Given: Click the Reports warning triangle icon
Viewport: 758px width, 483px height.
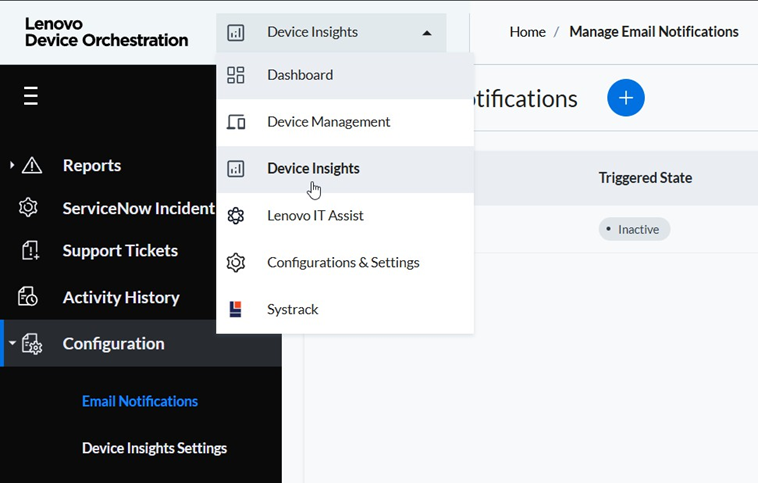Looking at the screenshot, I should [x=32, y=166].
